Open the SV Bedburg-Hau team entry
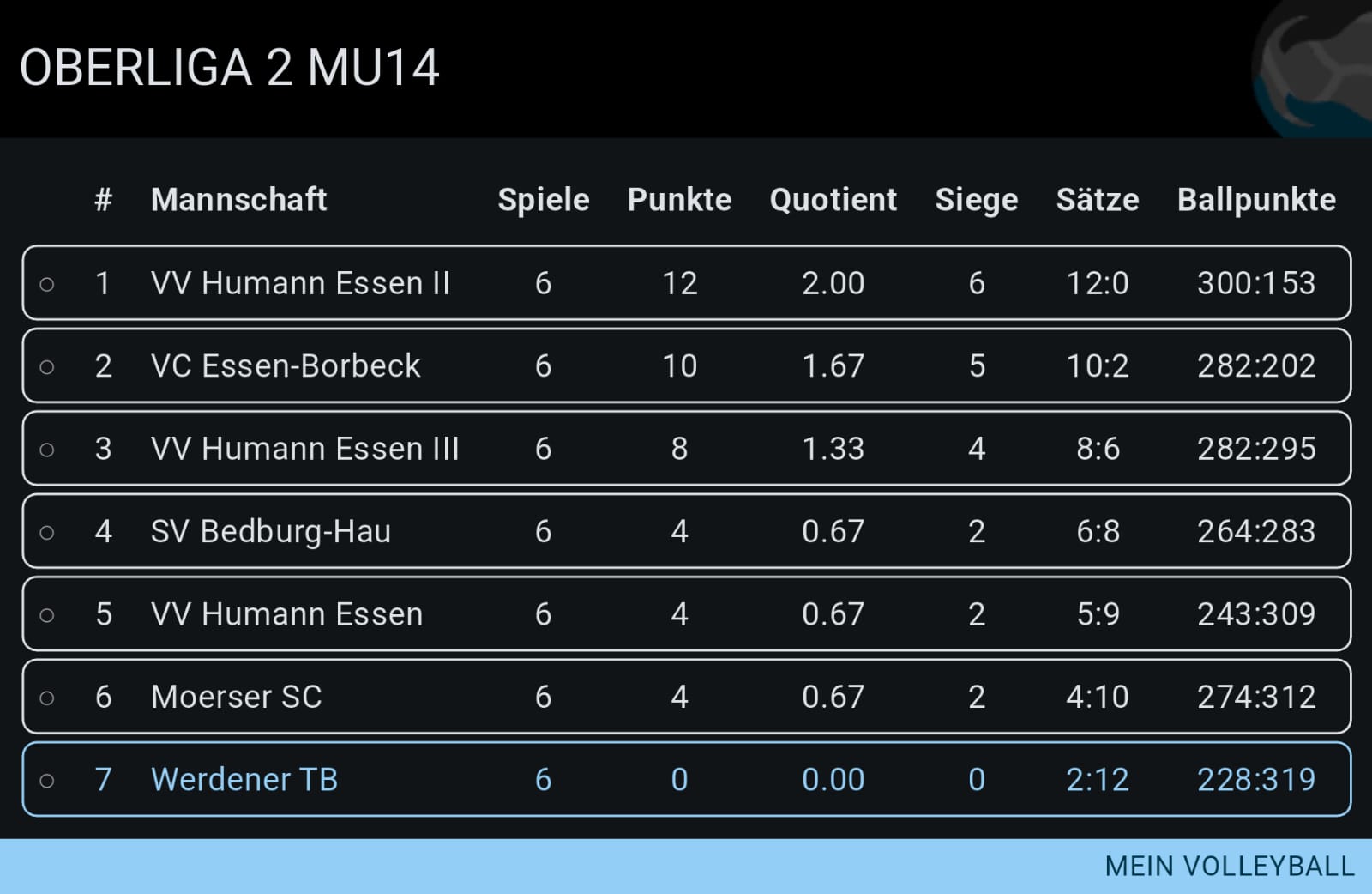This screenshot has width=1372, height=894. point(271,532)
